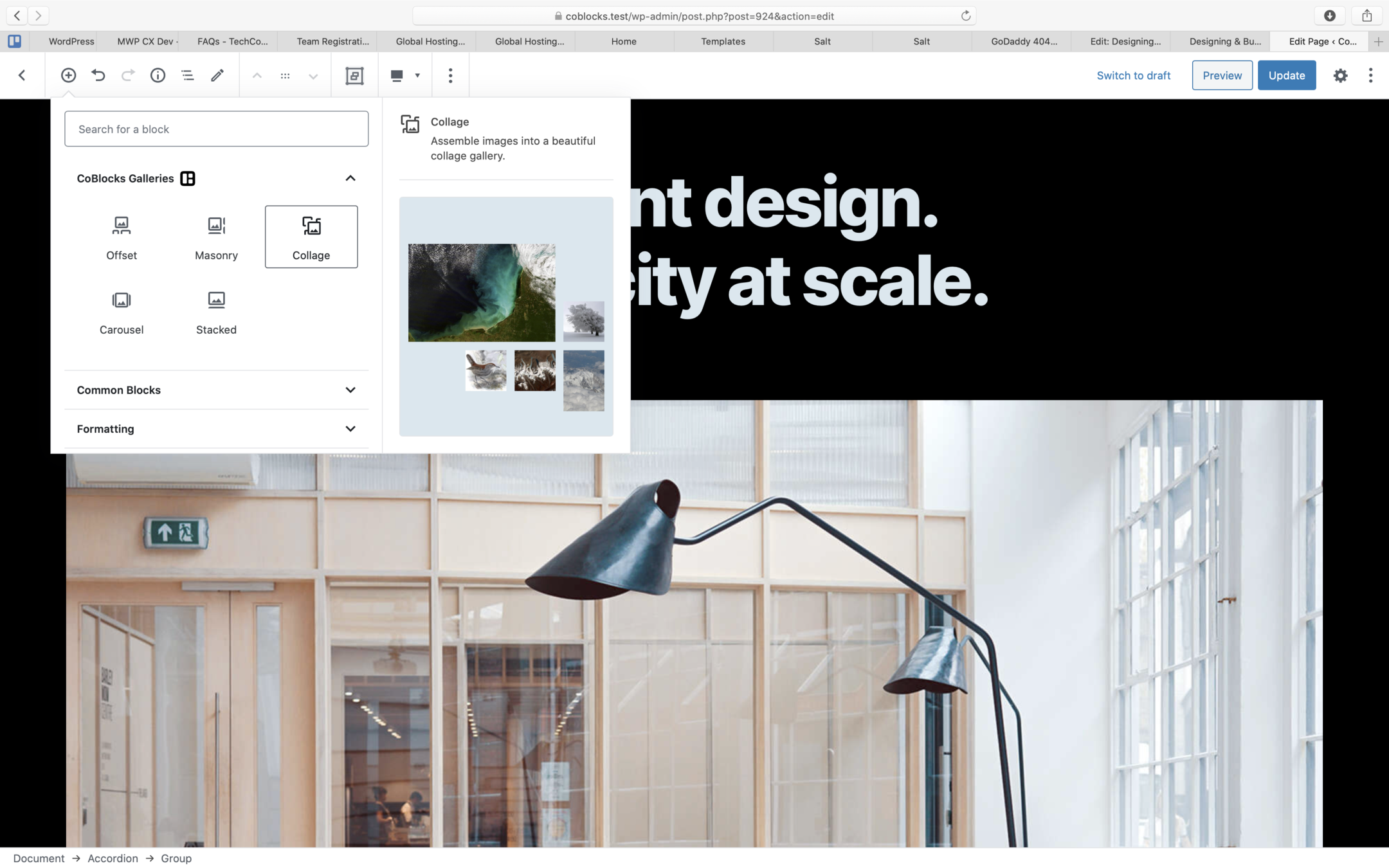
Task: Switch to the Templates browser tab
Action: [x=723, y=41]
